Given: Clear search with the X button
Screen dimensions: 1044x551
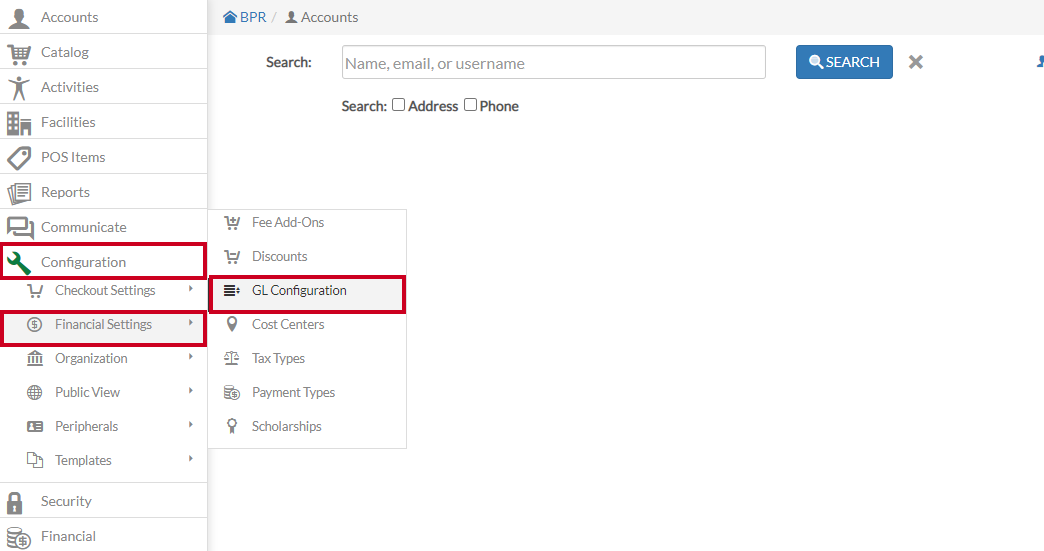Looking at the screenshot, I should pyautogui.click(x=916, y=62).
